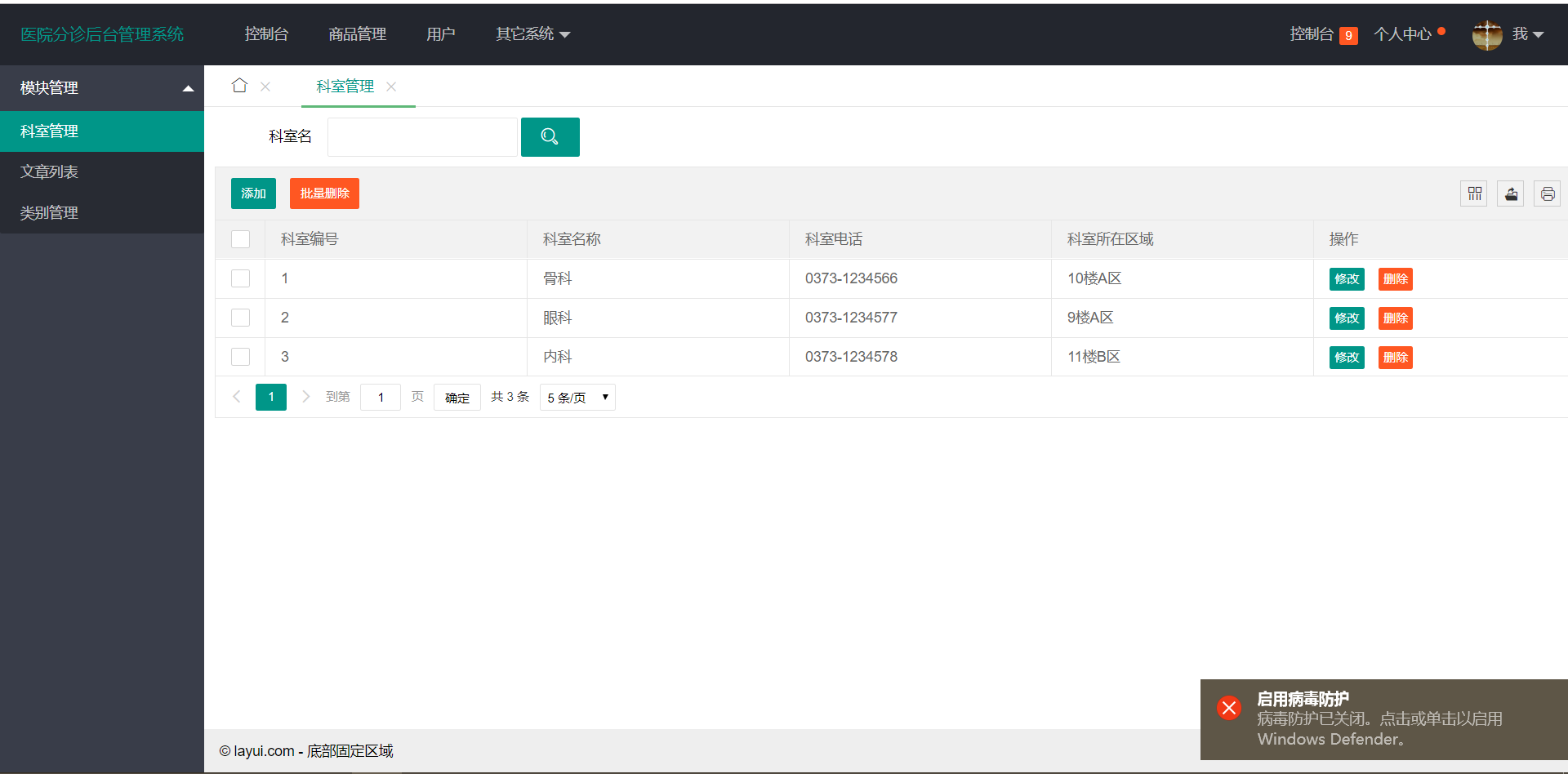
Task: Check the row checkbox for 骨科
Action: click(x=240, y=278)
